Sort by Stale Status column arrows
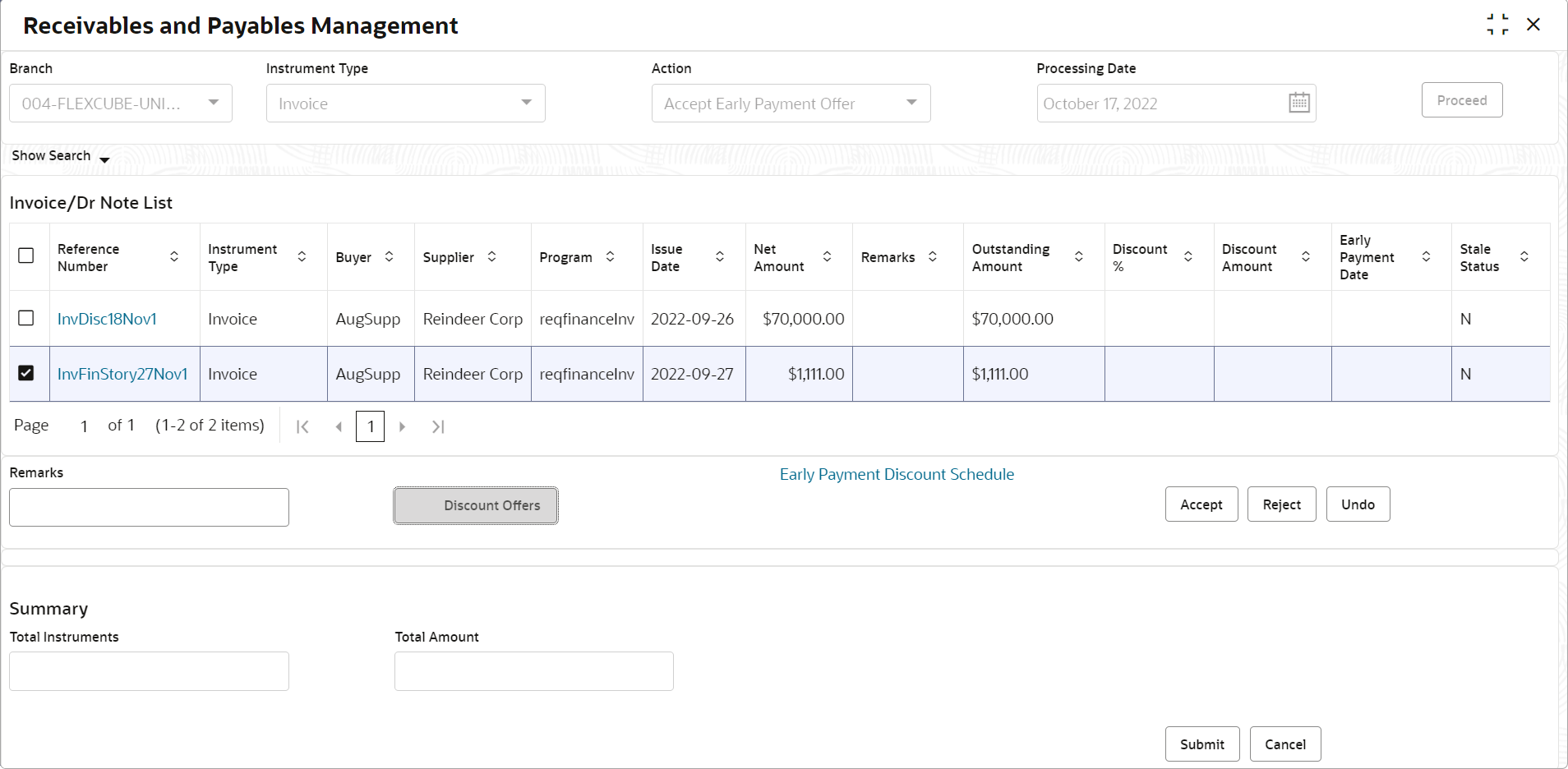 (x=1524, y=257)
